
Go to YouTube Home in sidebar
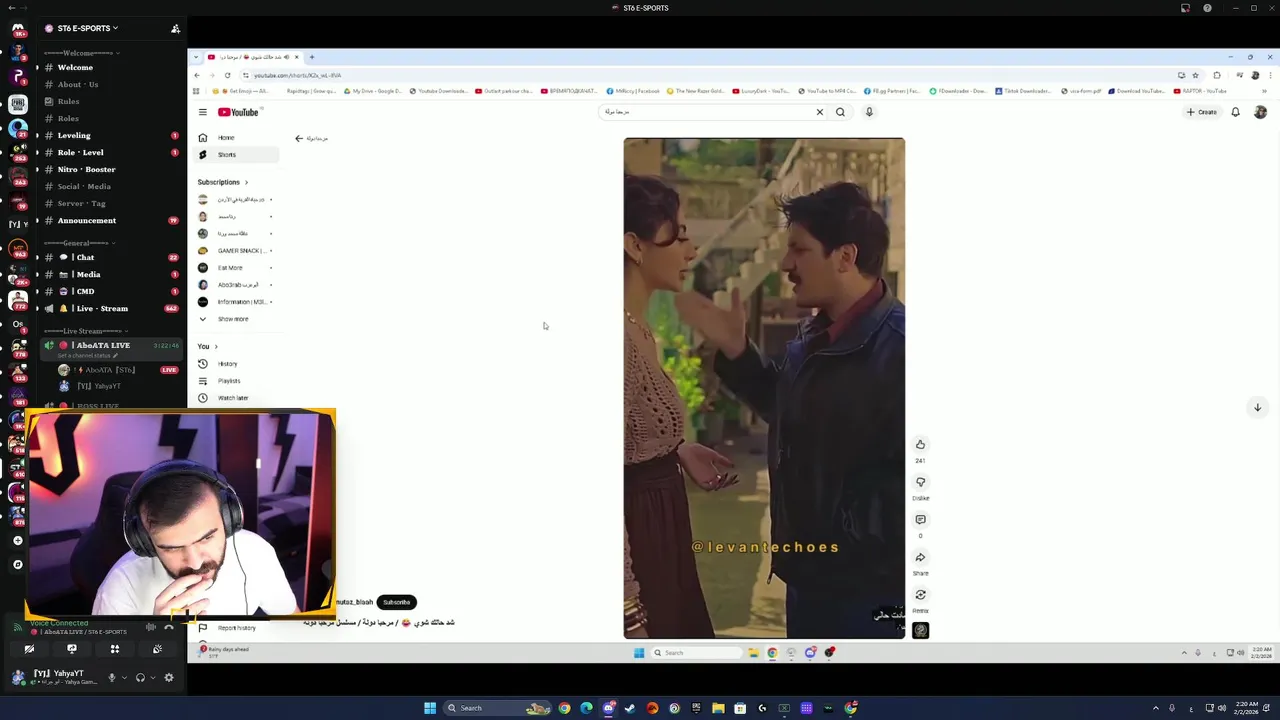(x=237, y=138)
